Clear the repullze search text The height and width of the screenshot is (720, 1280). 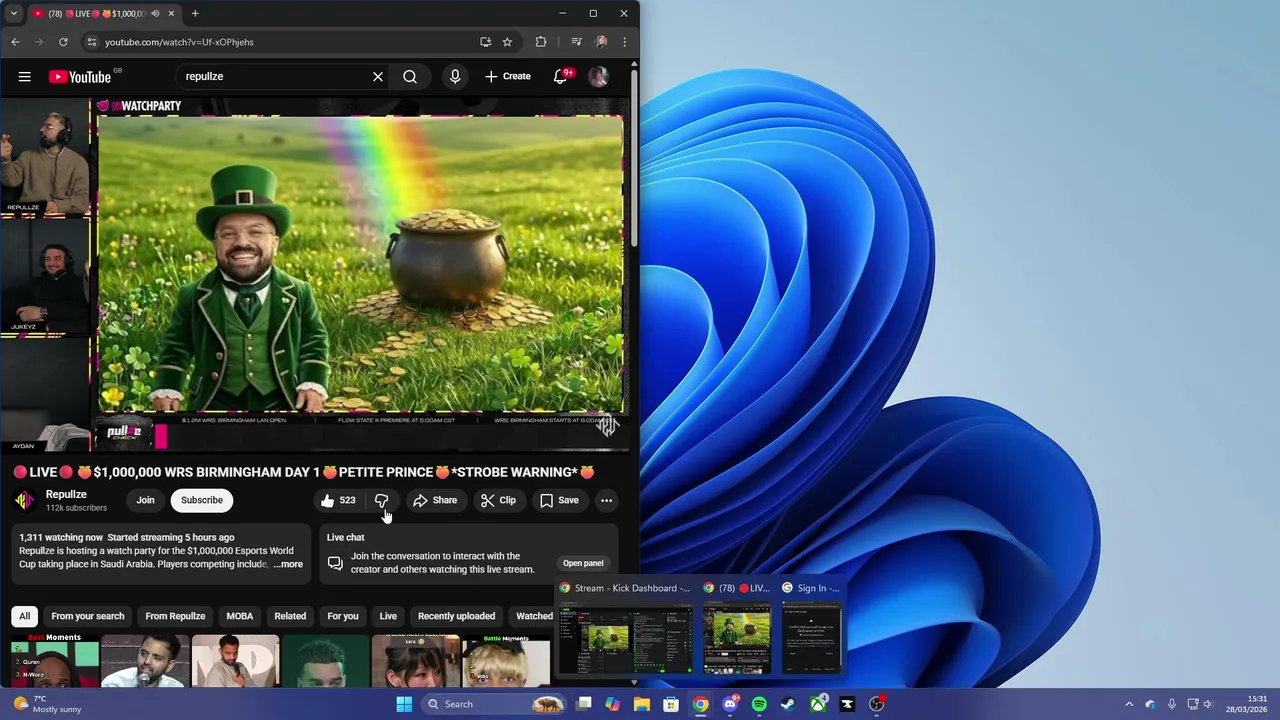[x=378, y=77]
